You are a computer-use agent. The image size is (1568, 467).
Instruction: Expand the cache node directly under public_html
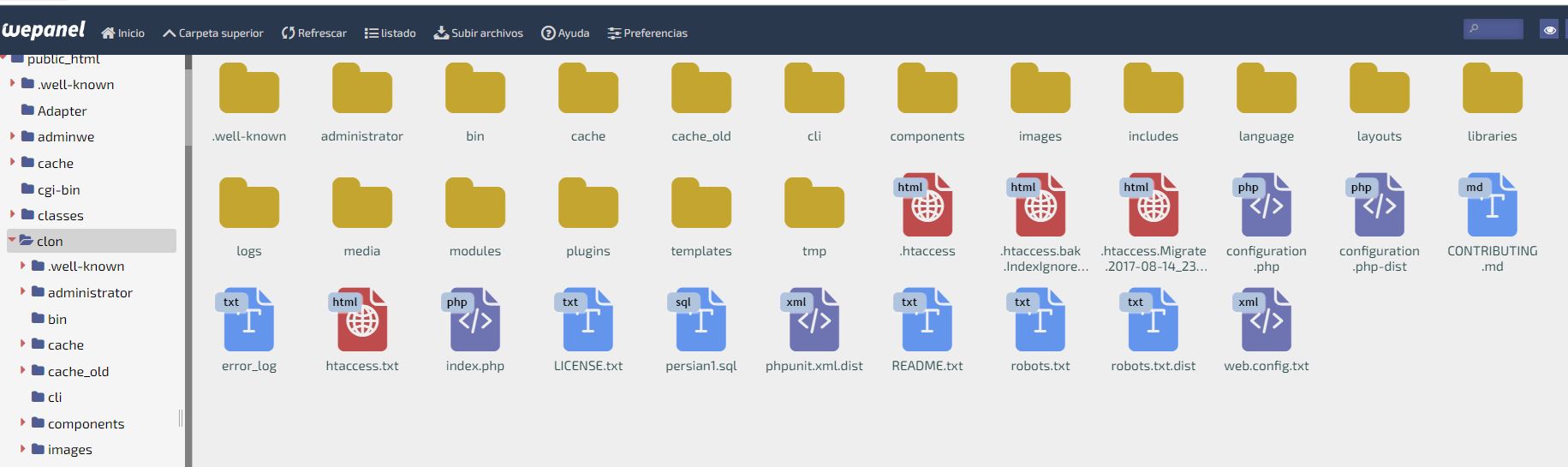[x=12, y=162]
